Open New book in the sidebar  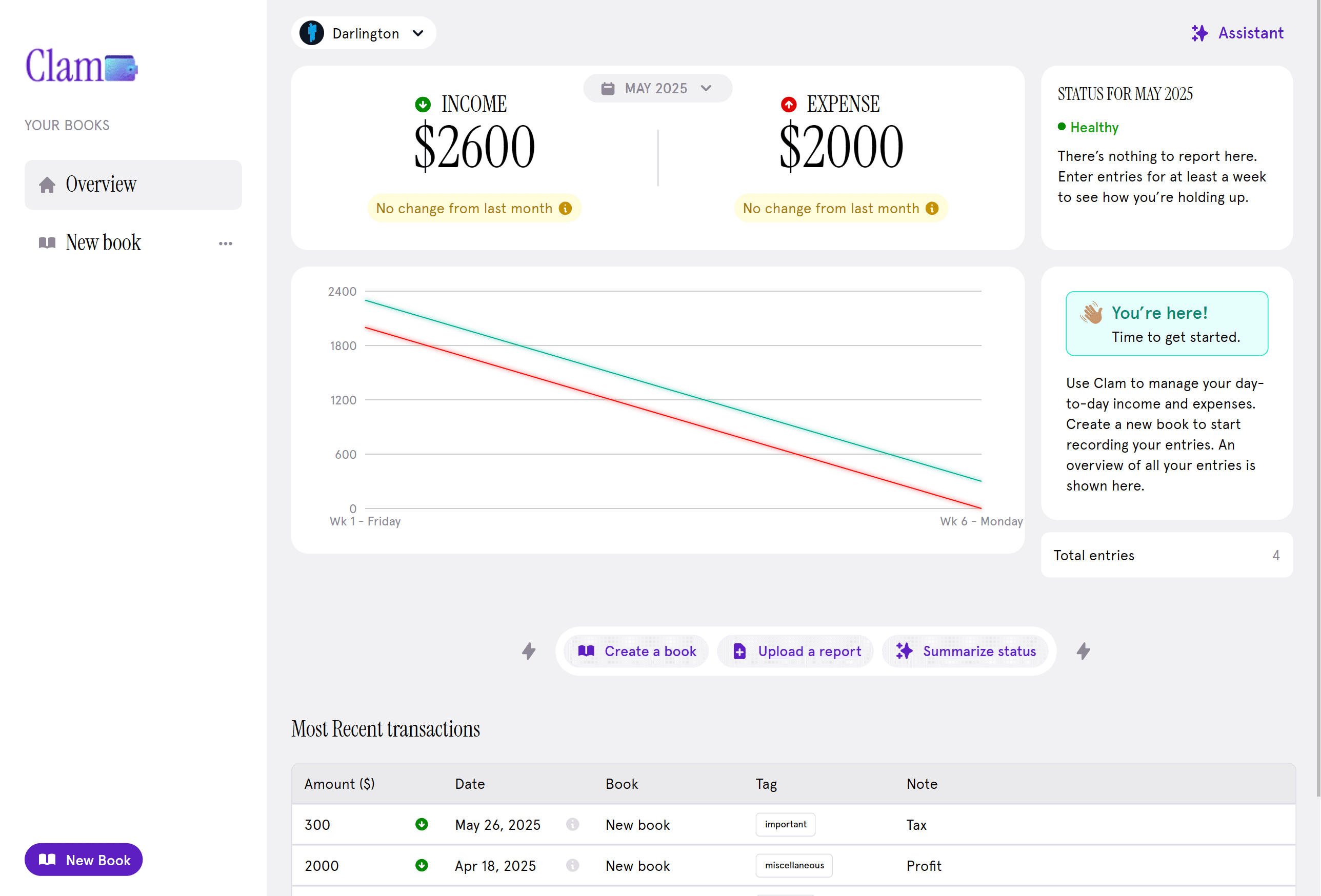[103, 242]
